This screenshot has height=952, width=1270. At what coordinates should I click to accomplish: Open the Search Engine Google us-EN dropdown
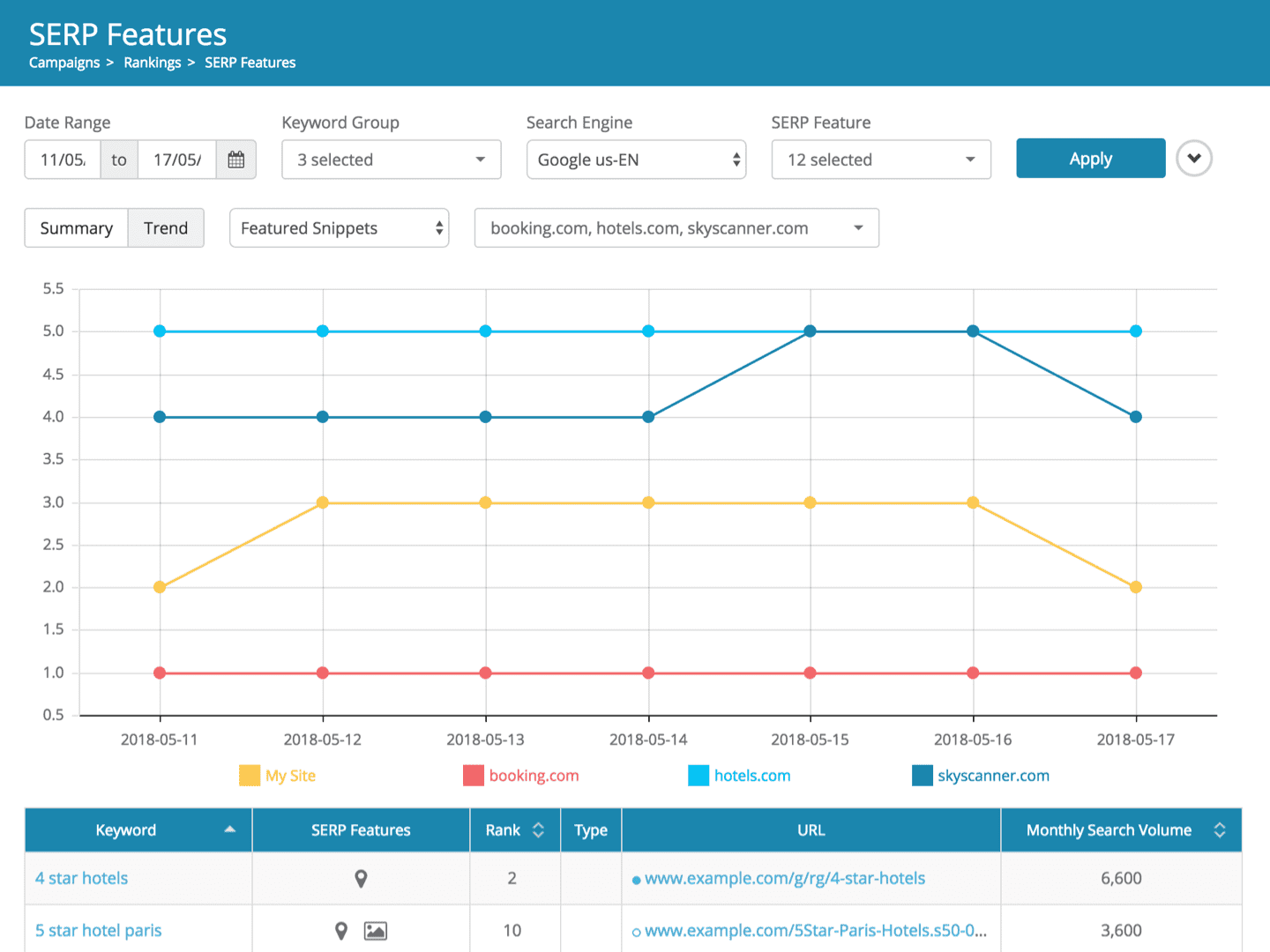636,160
